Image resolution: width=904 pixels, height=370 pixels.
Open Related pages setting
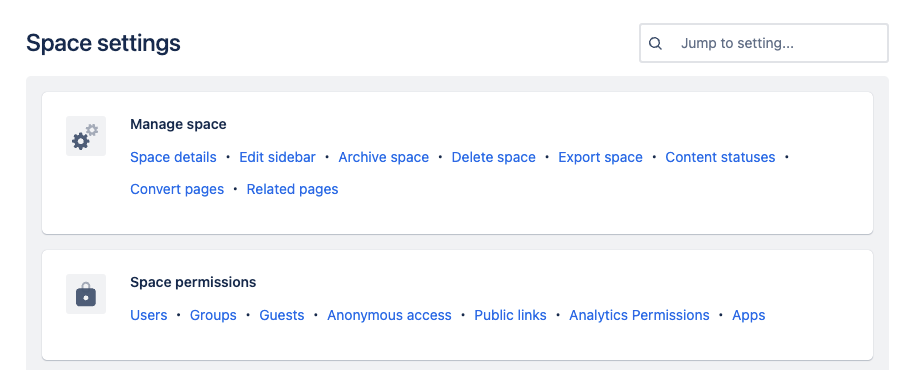click(292, 189)
